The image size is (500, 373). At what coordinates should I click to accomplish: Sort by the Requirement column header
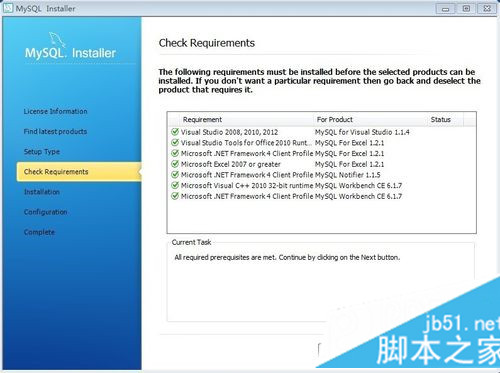[247, 119]
